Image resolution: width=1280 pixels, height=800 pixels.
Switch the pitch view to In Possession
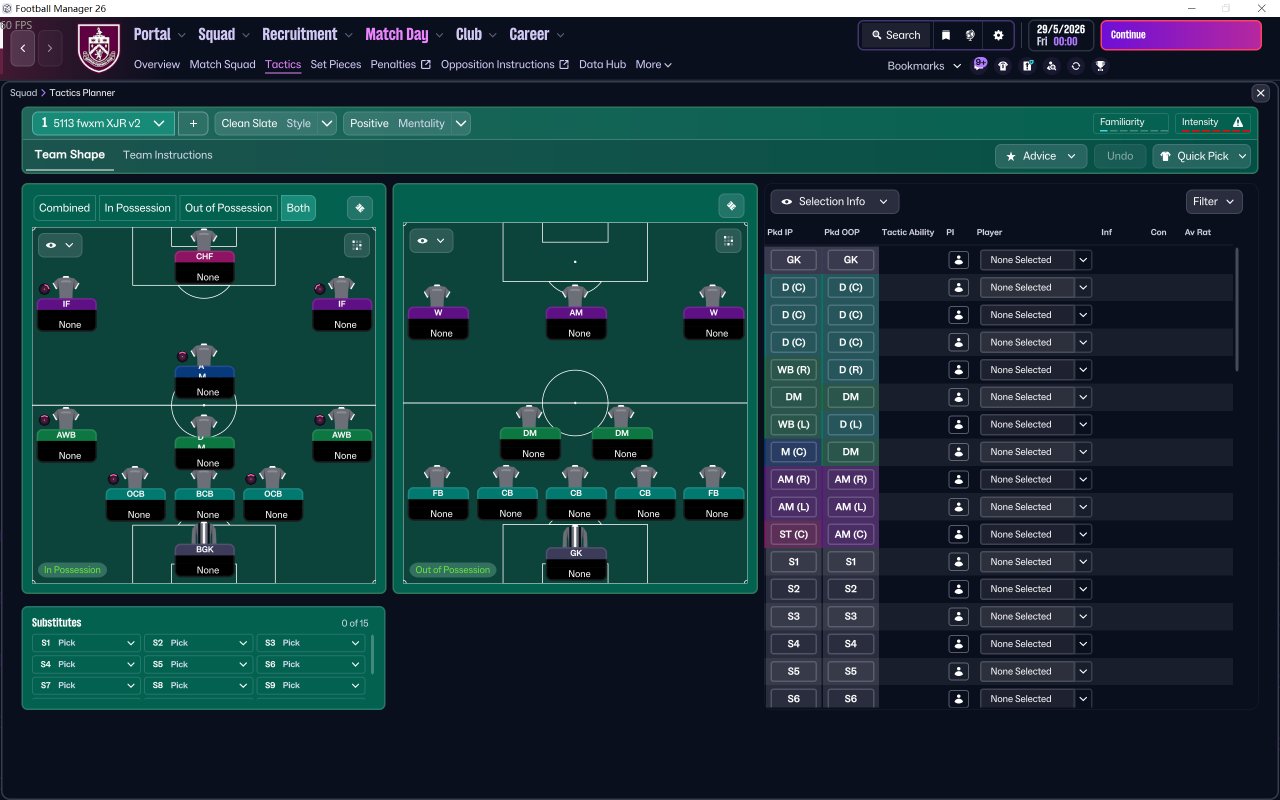pyautogui.click(x=137, y=208)
